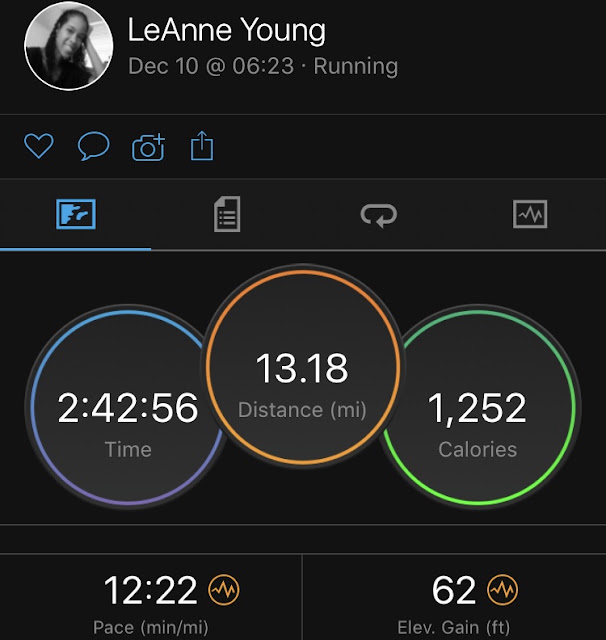Tap the Dec 10 Running subtitle

tap(263, 66)
